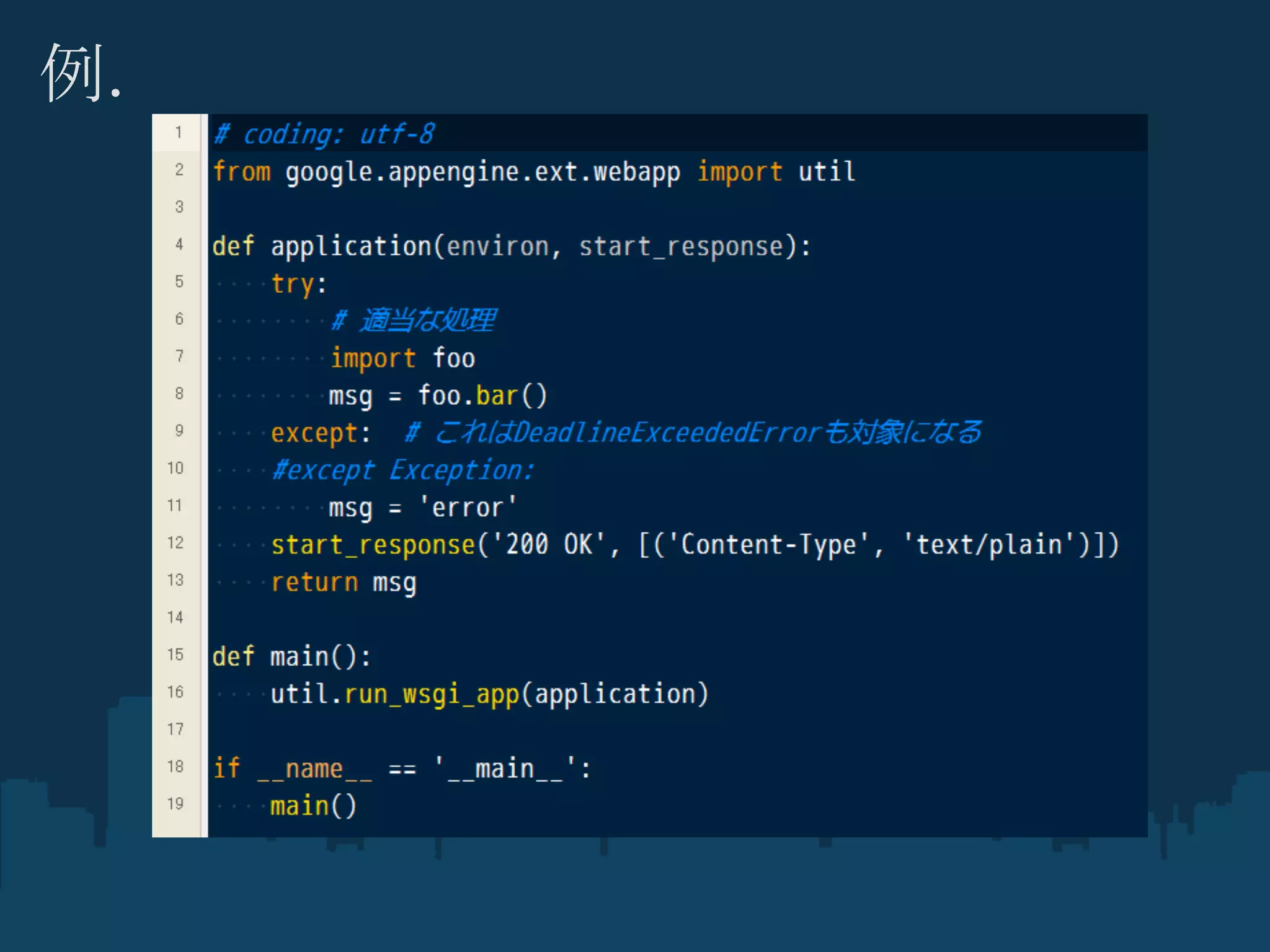Click the '__main__' string on line 18
Screen dimensions: 1270x952
[505, 769]
